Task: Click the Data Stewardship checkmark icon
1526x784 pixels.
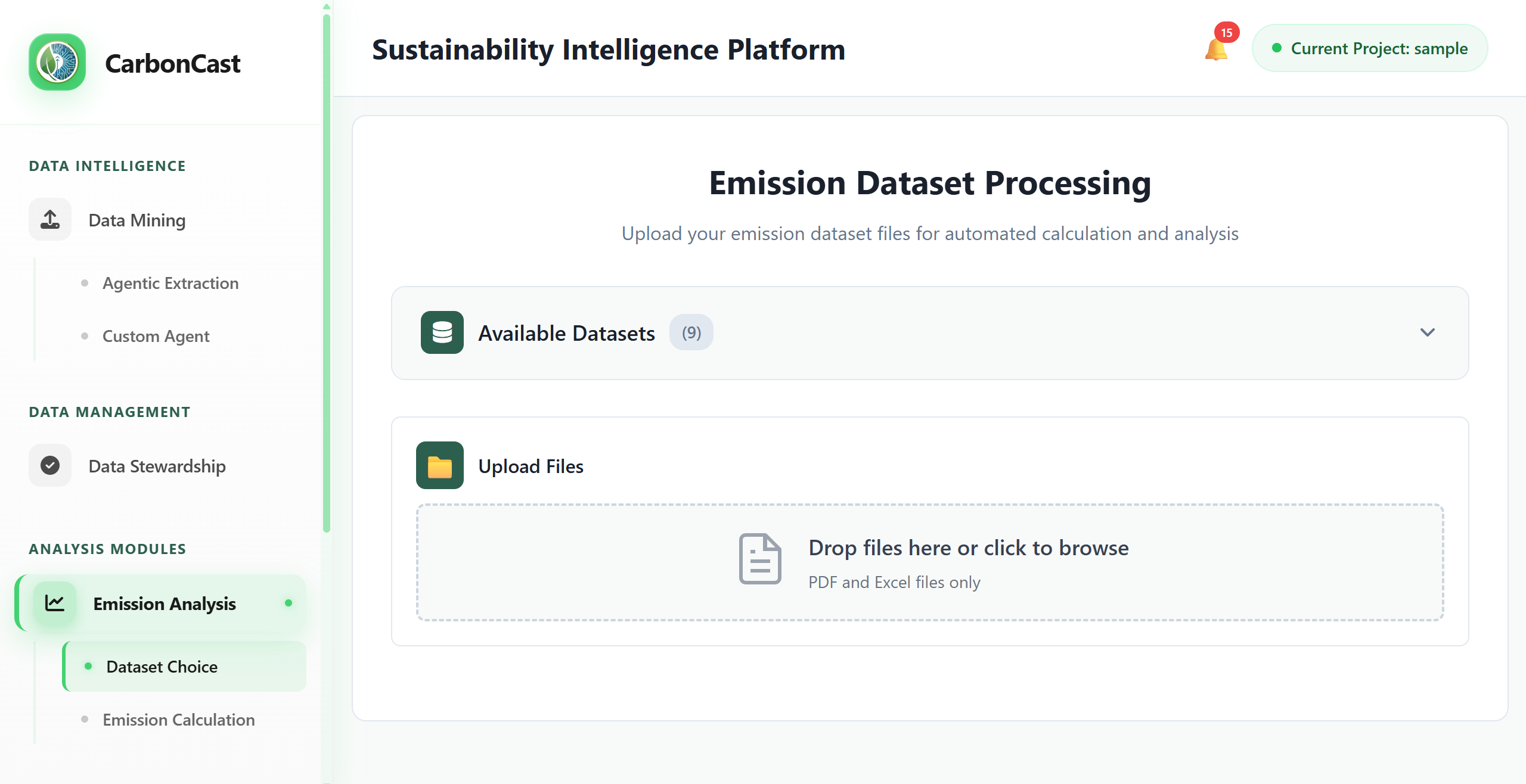Action: click(x=50, y=465)
